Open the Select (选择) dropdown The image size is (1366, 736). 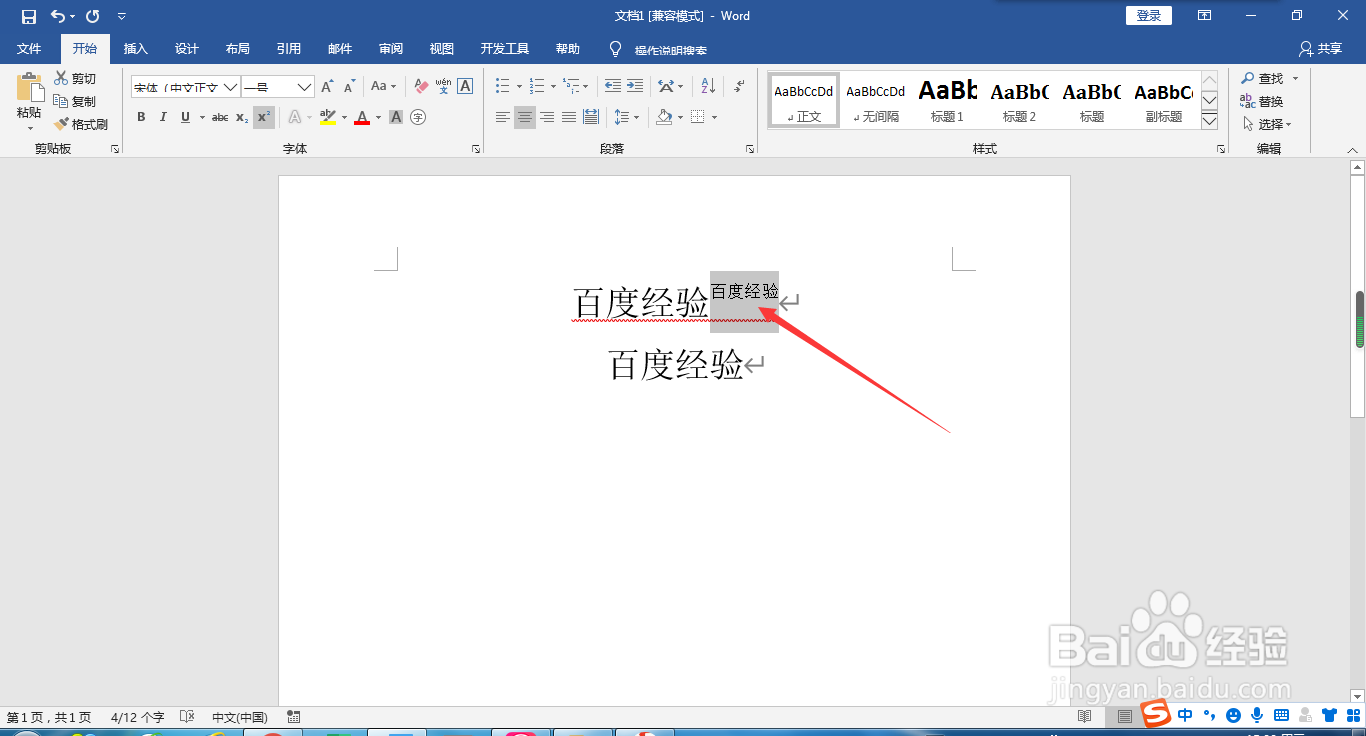click(x=1267, y=124)
